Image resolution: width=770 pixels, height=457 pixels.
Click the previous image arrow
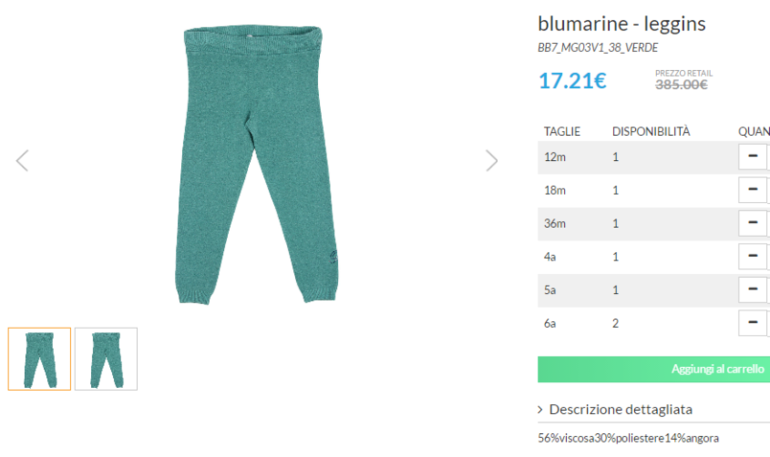(22, 160)
